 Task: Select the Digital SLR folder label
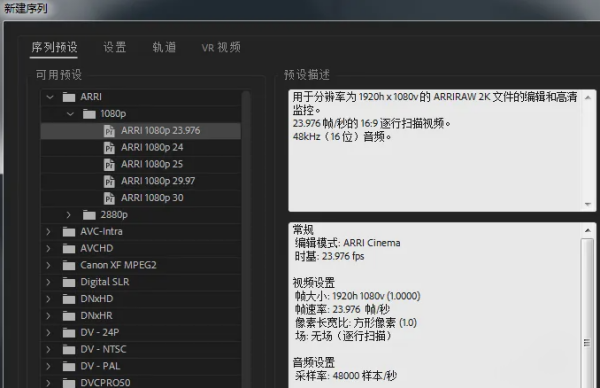tap(105, 282)
